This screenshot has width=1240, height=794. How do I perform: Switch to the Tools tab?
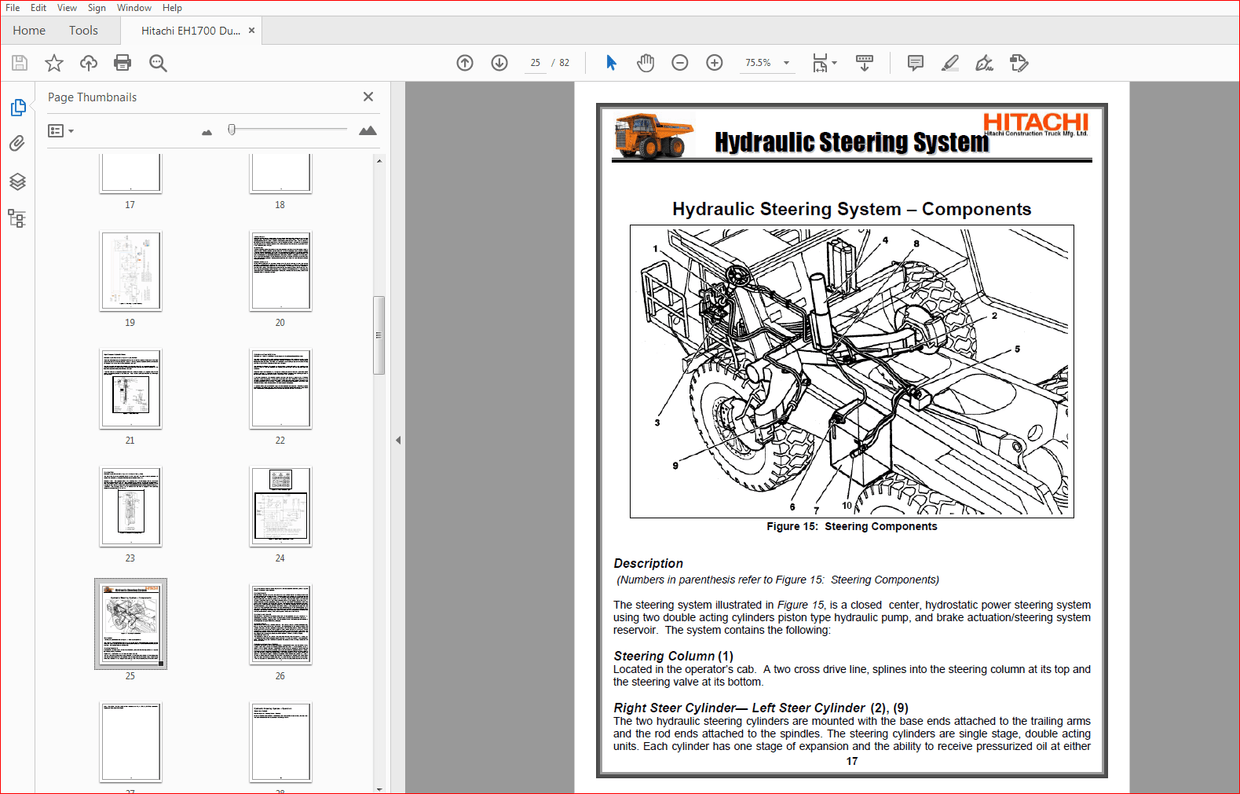(83, 30)
